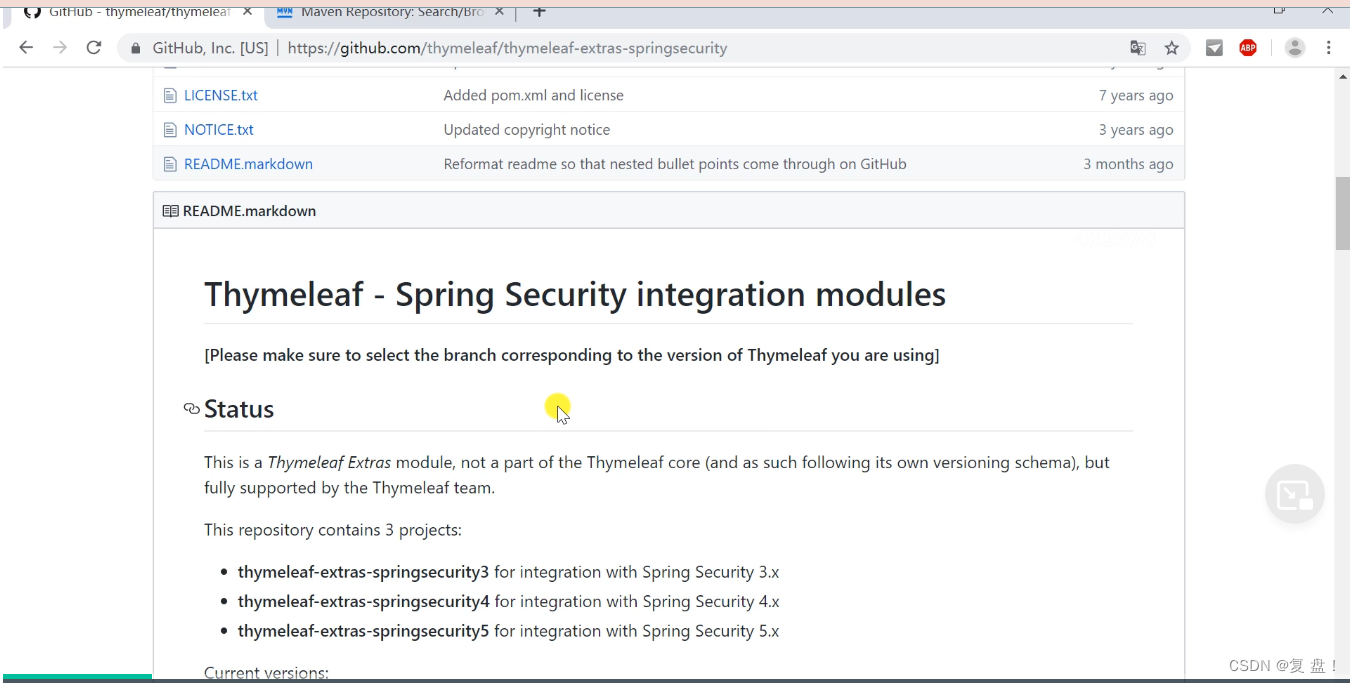The image size is (1350, 683).
Task: Click the 'Thymeleaf - Spring Security integration modules' heading
Action: [575, 295]
